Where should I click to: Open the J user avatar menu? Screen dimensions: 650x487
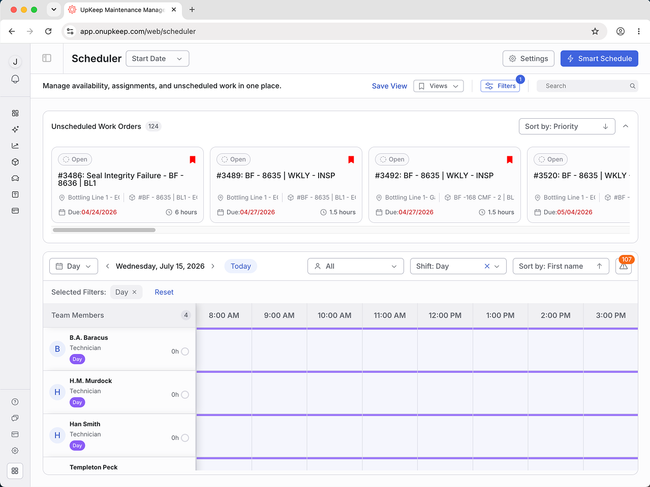pyautogui.click(x=15, y=62)
